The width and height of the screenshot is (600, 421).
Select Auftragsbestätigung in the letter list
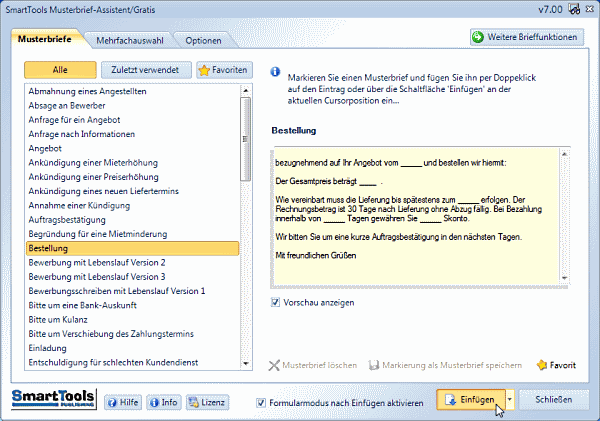point(67,220)
